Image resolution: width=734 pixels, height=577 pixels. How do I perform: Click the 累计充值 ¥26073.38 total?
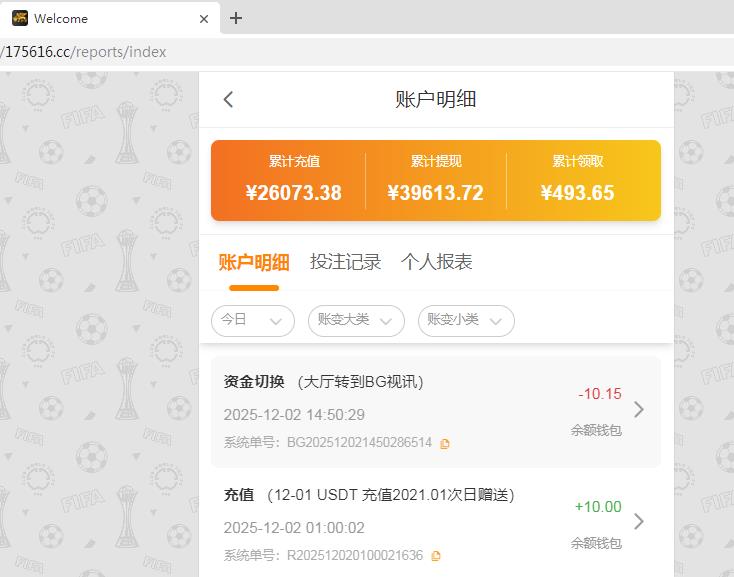point(294,180)
